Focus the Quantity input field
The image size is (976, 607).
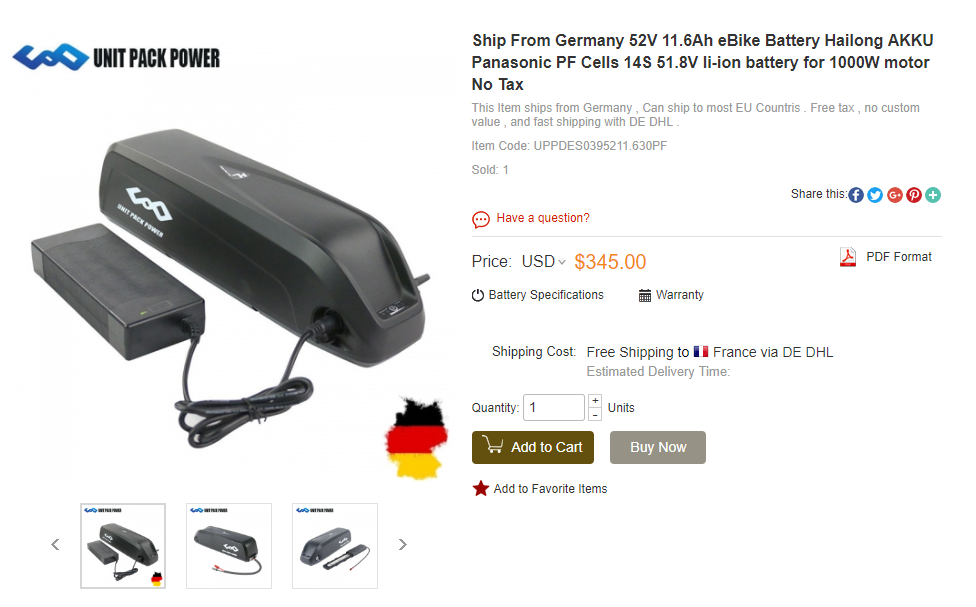pyautogui.click(x=554, y=408)
